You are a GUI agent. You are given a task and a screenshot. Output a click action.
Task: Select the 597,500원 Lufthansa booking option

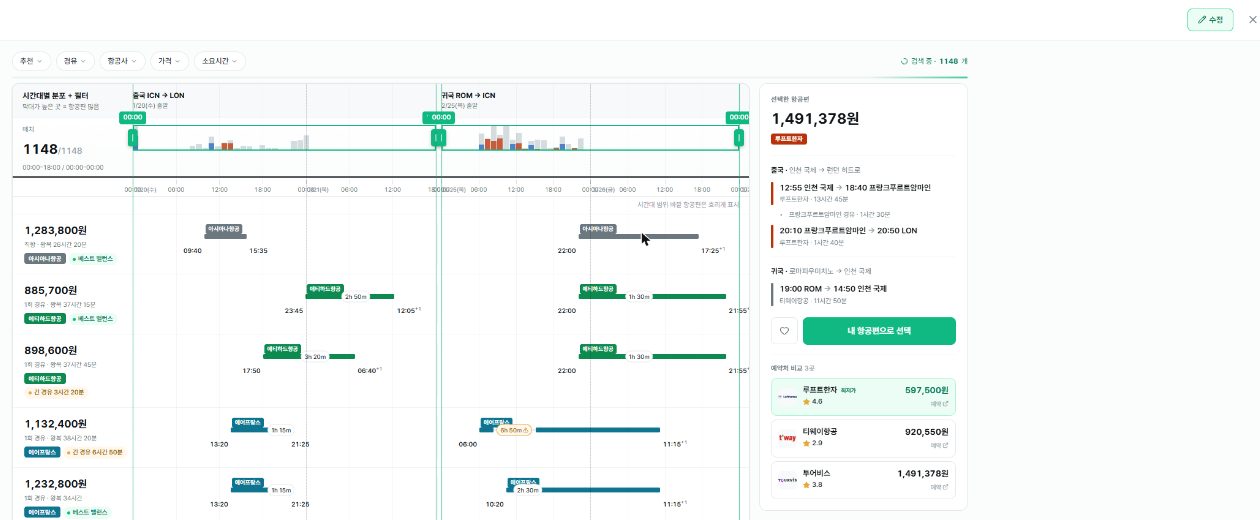[x=864, y=396]
